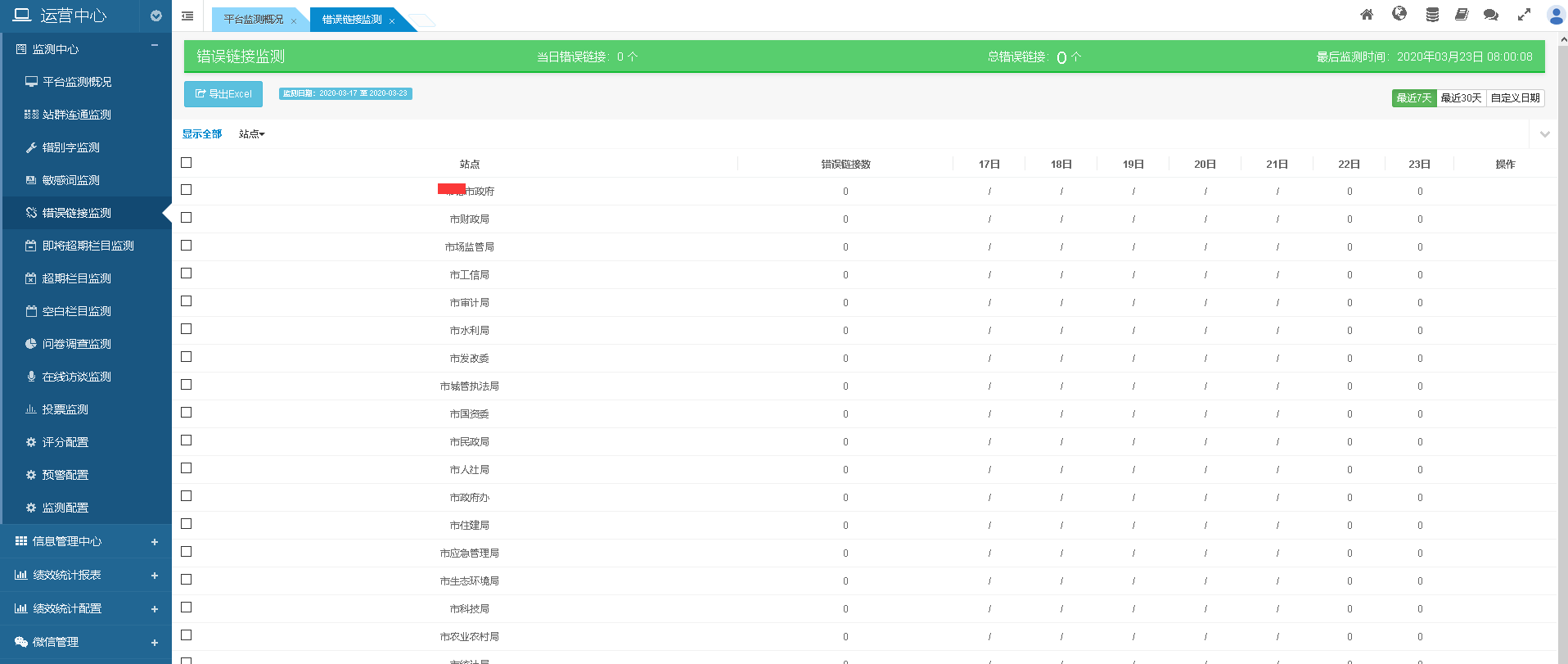Expand the filter panel chevron at right

[1544, 134]
